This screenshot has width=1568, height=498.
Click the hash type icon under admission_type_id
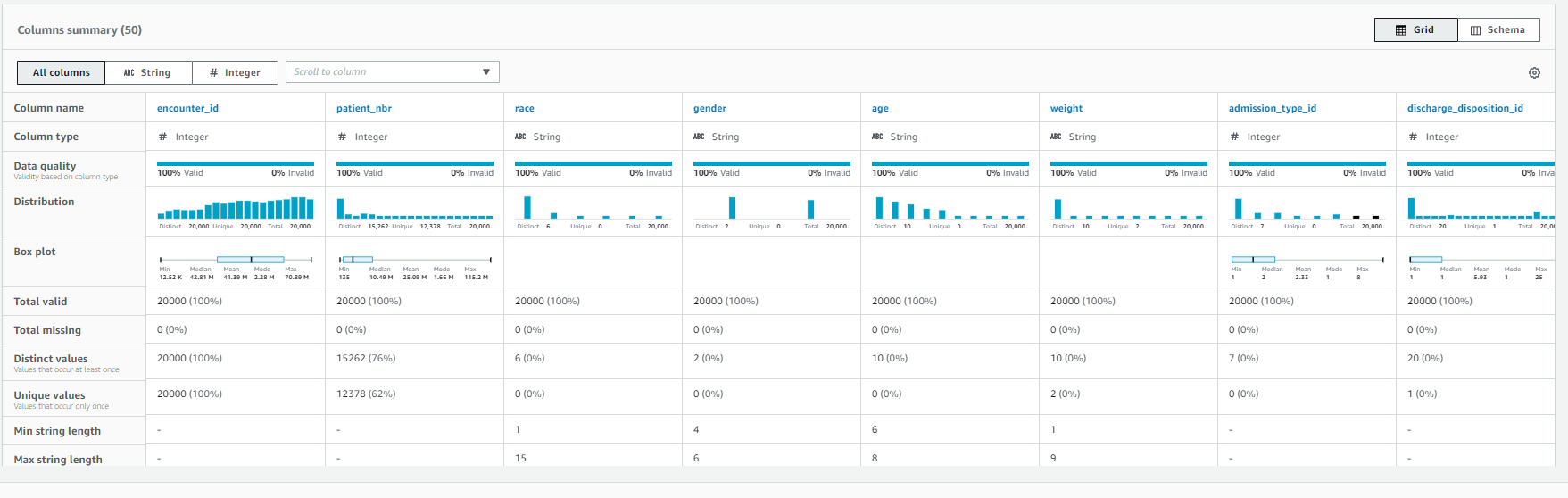pyautogui.click(x=1234, y=137)
